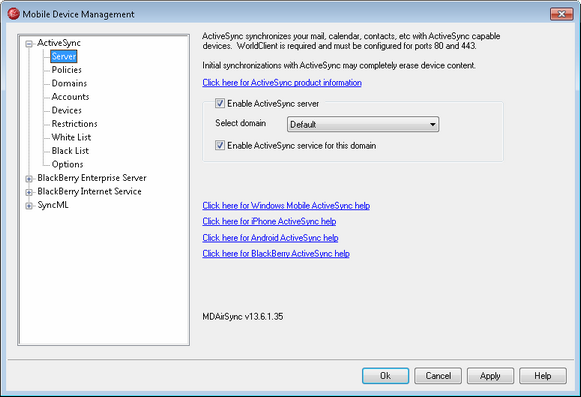
Task: Click the MDaemon app icon in title bar
Action: pos(13,14)
